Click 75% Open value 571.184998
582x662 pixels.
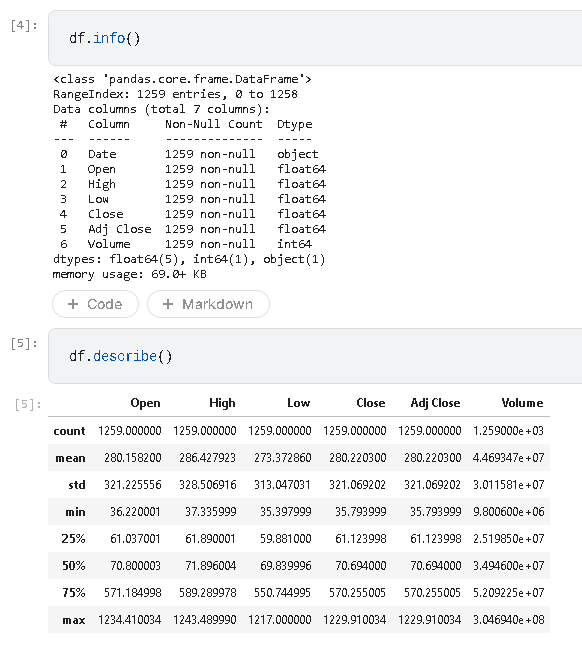(133, 593)
